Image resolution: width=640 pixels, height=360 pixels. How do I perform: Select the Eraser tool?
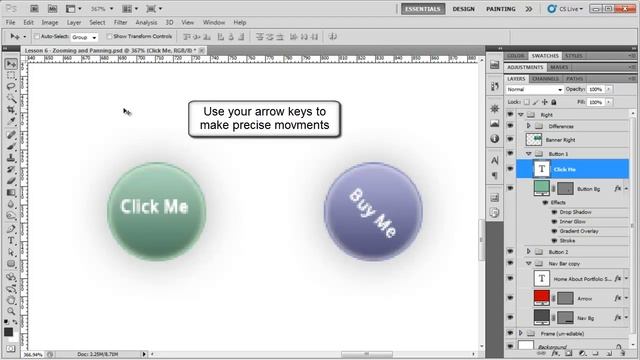pos(11,180)
